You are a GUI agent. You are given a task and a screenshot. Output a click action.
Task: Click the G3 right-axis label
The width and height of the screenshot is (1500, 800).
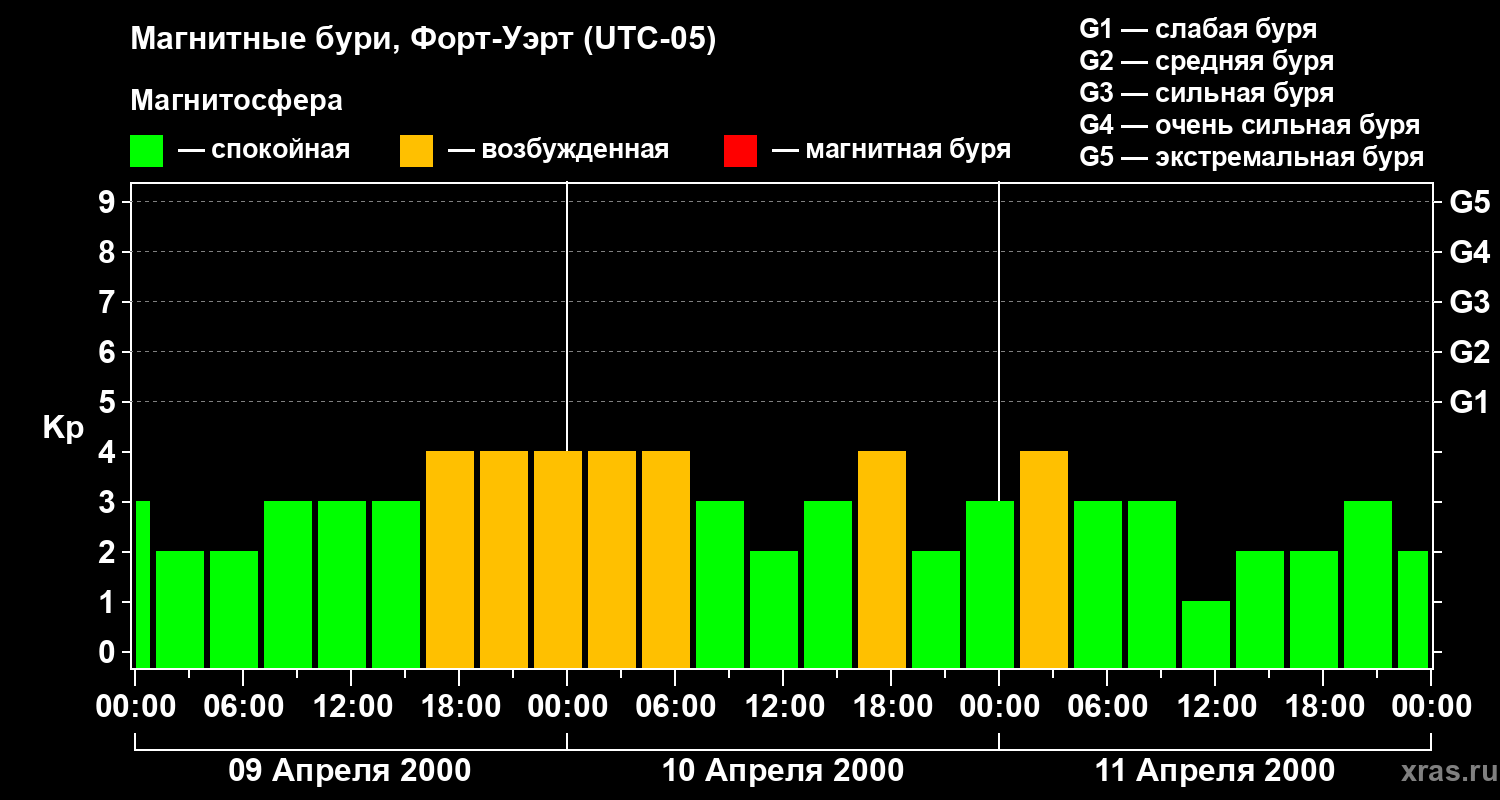[1469, 302]
